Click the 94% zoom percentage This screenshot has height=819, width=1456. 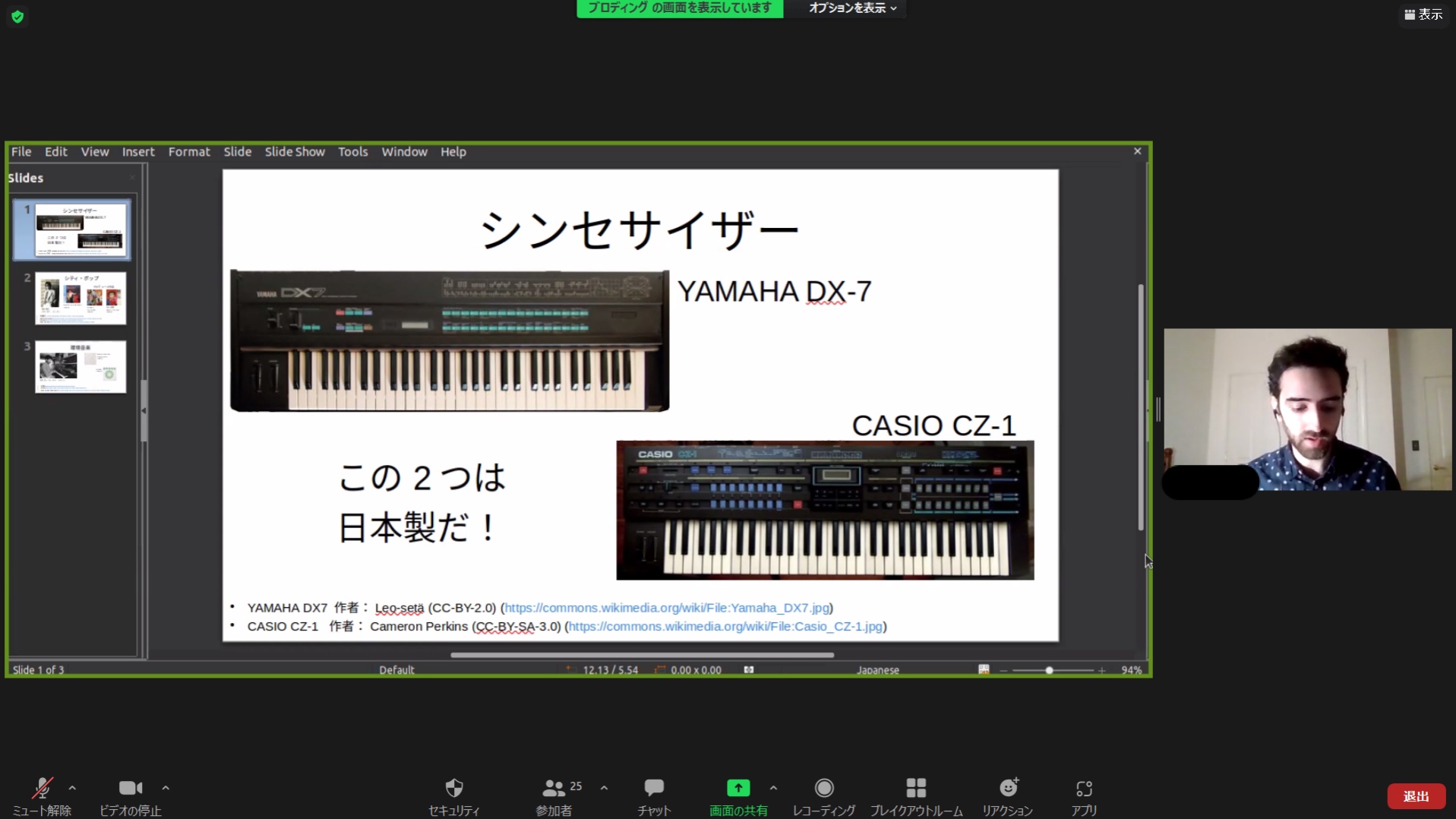pyautogui.click(x=1131, y=670)
